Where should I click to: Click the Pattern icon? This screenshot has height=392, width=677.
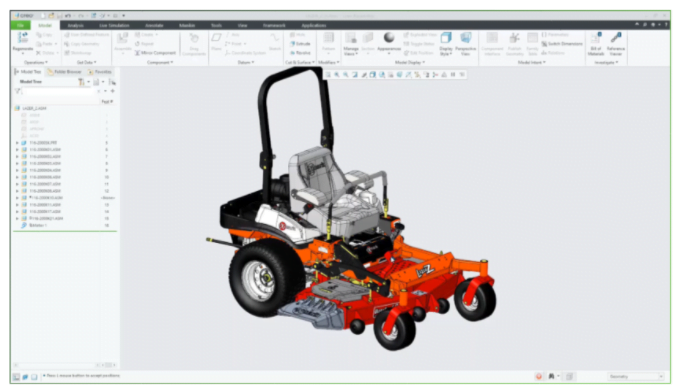tap(328, 38)
